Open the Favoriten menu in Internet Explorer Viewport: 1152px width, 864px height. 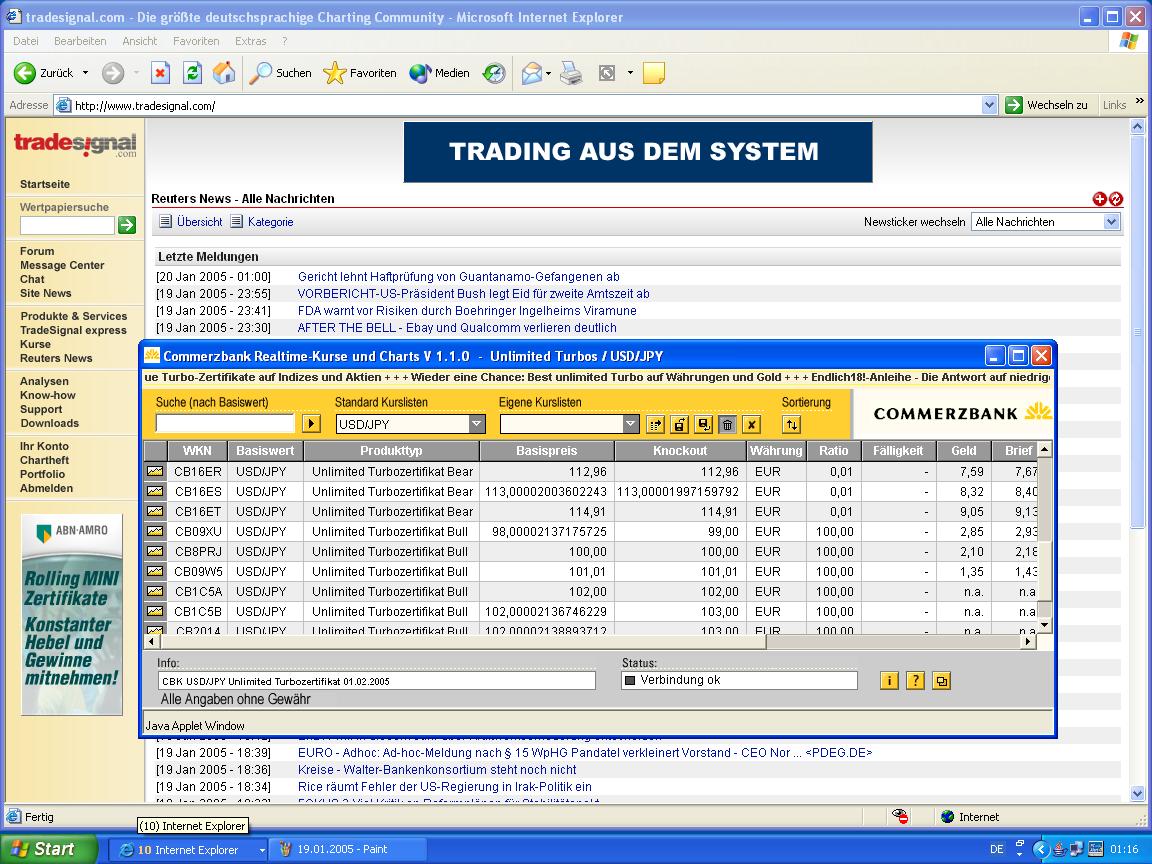(196, 41)
